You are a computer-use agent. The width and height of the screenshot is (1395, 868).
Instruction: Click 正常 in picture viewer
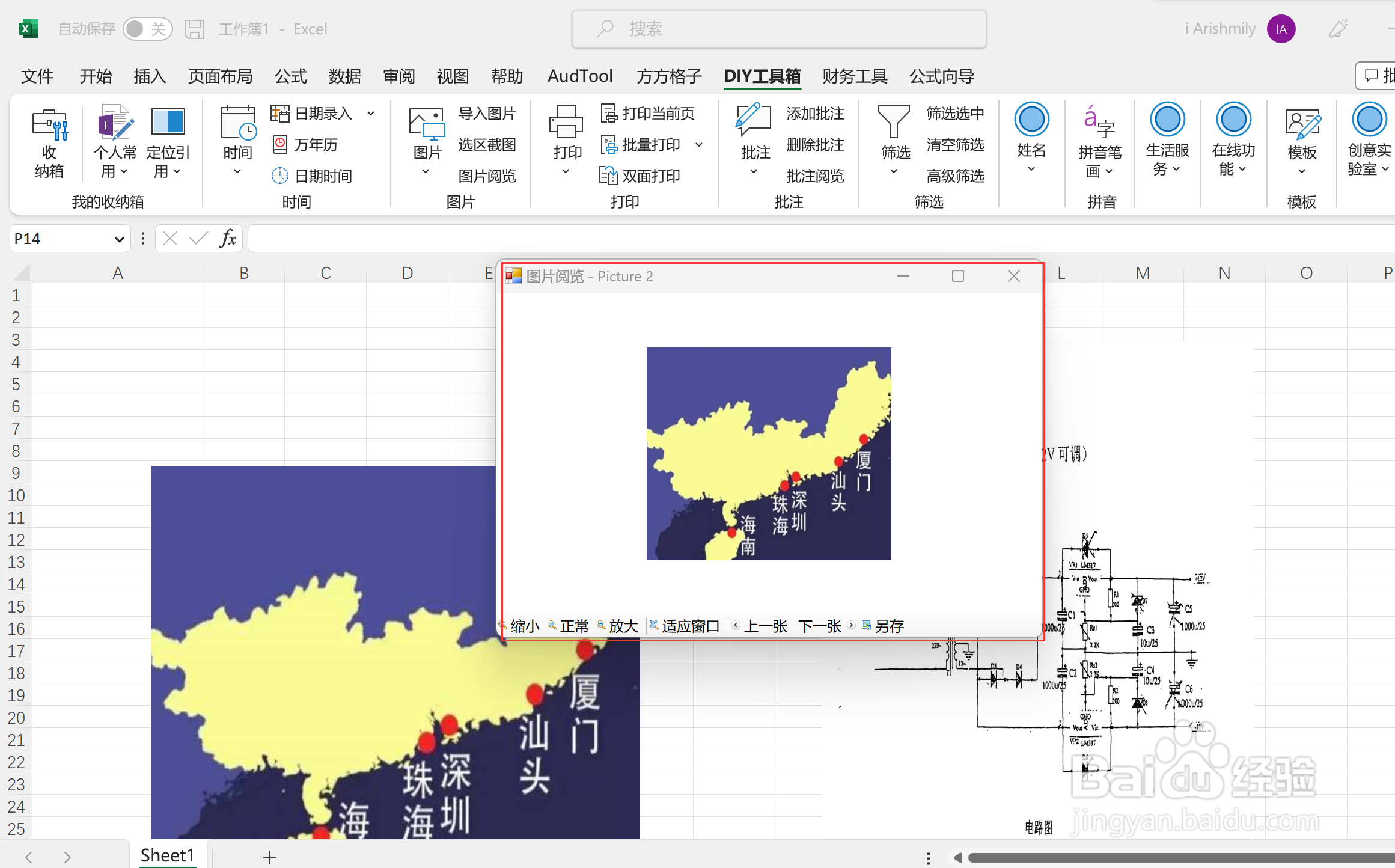pyautogui.click(x=568, y=626)
